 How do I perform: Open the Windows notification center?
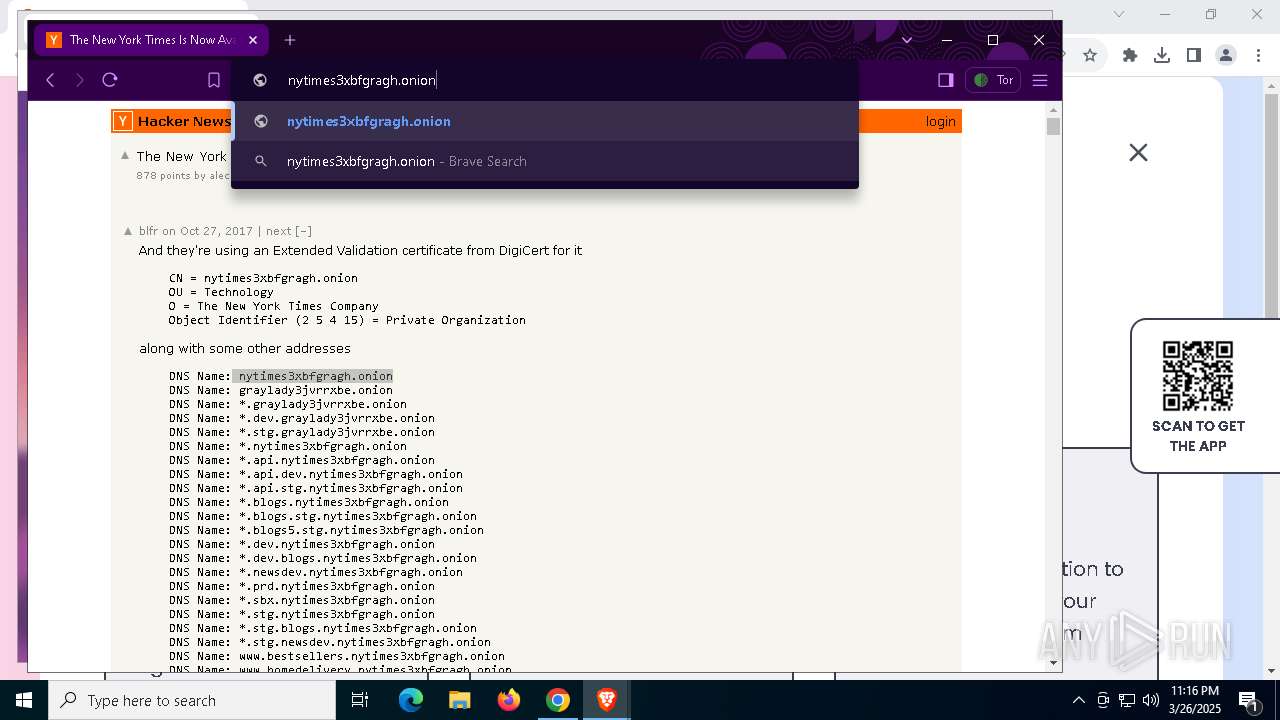pos(1249,700)
